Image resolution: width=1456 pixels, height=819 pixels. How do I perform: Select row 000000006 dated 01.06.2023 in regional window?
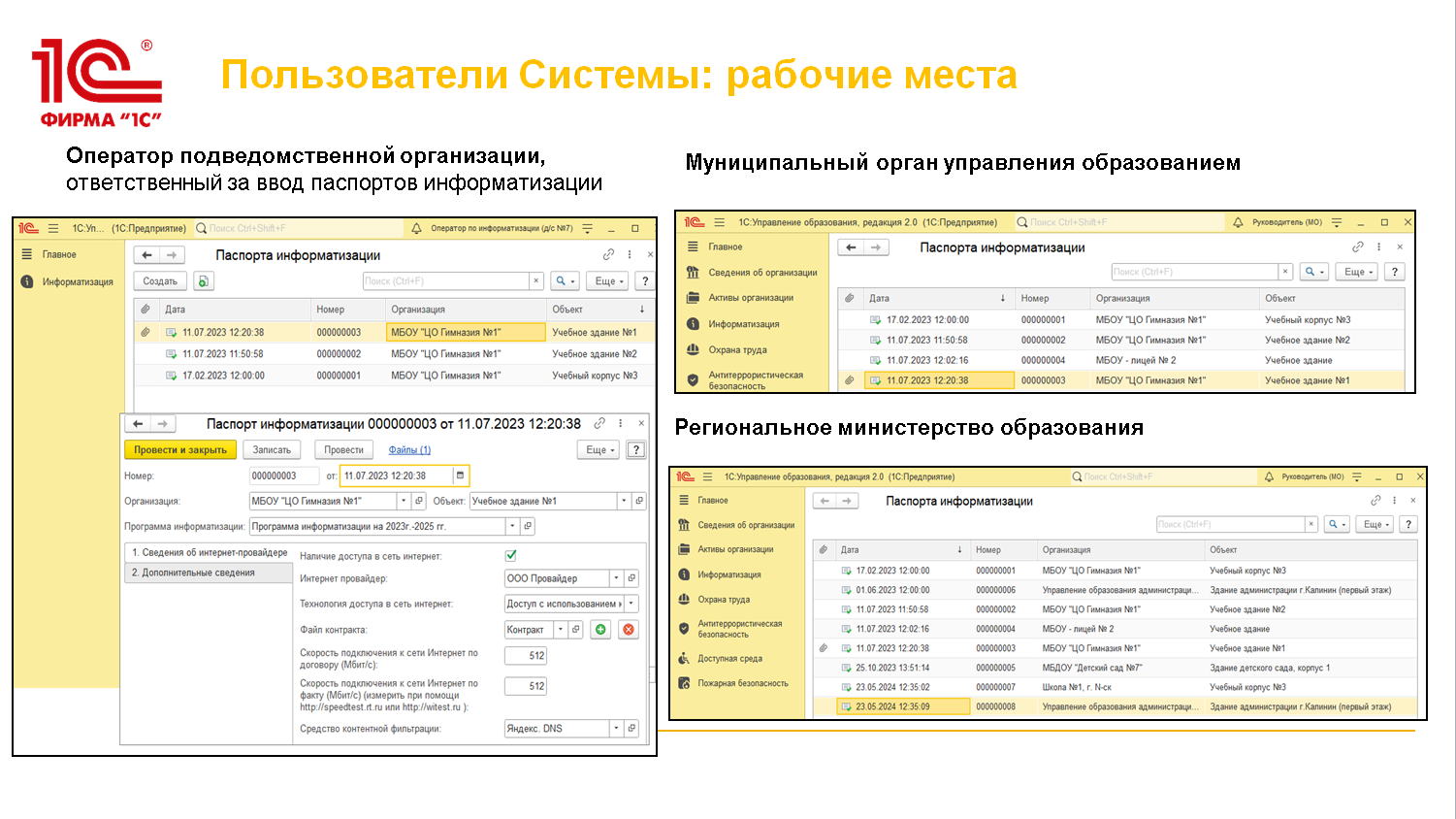pyautogui.click(x=1114, y=590)
